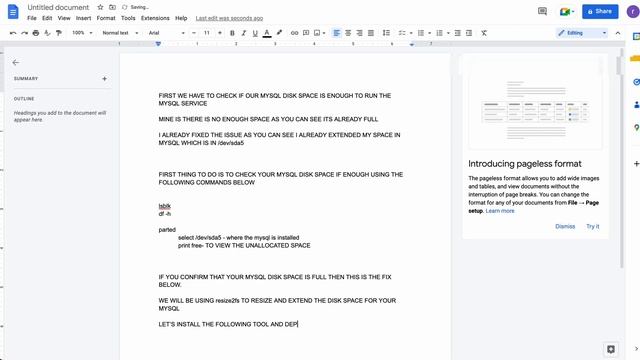Open the Google account avatar
The image size is (640, 360).
(633, 11)
